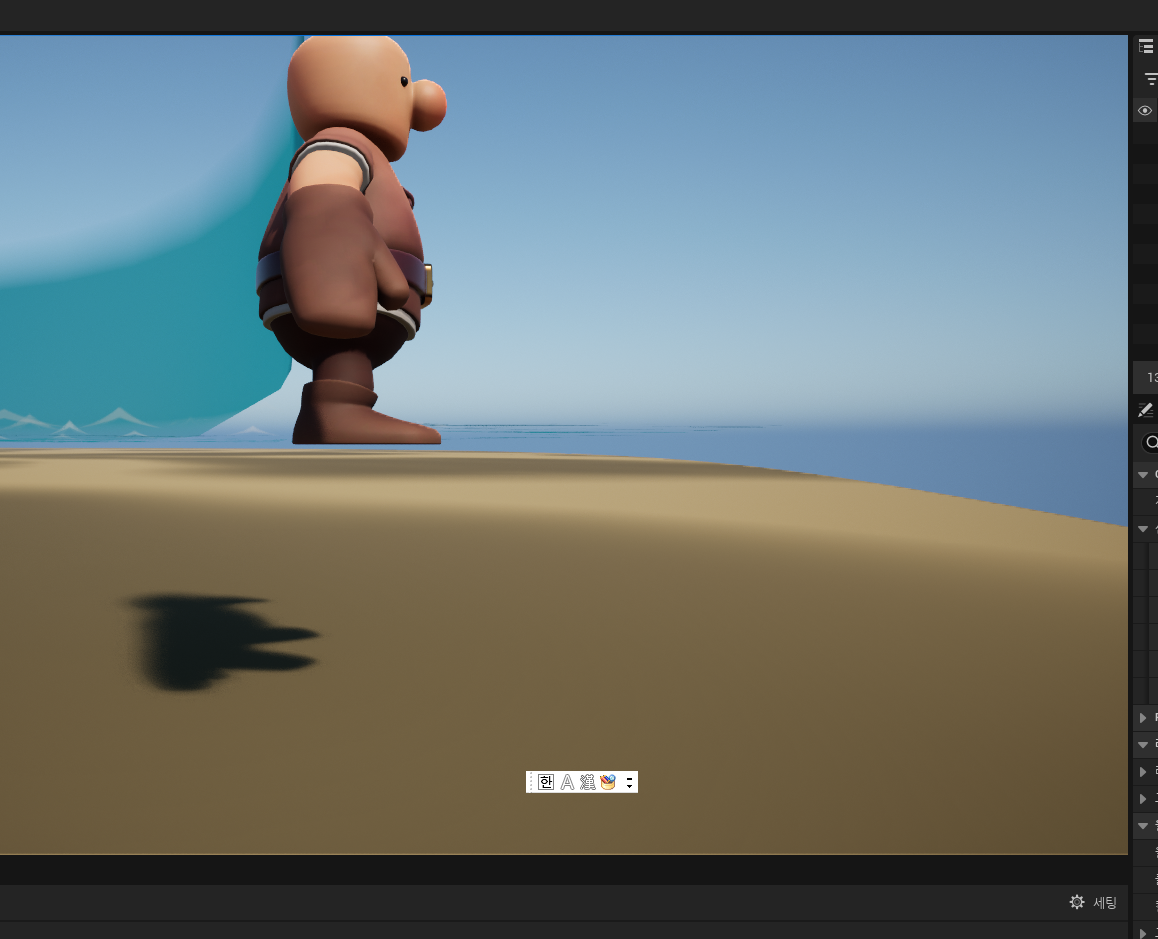Open the 세팅 settings button

coord(1093,902)
